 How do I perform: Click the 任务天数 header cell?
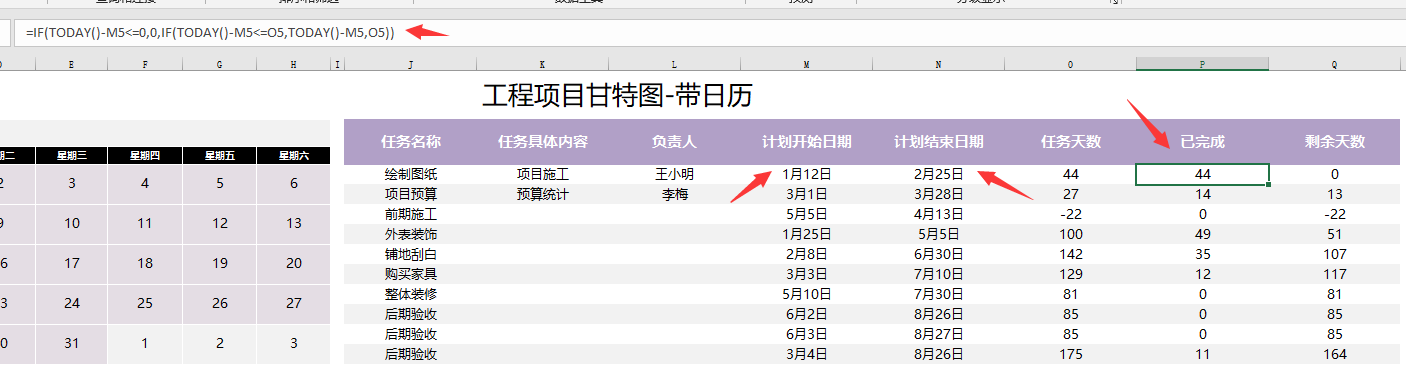point(1070,142)
